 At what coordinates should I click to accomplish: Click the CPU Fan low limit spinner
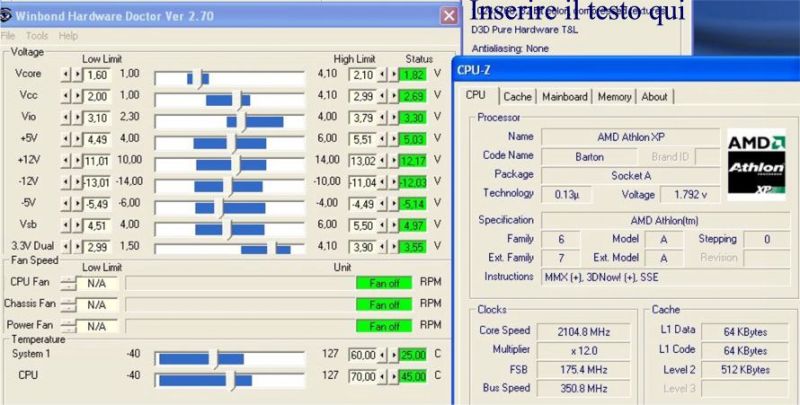point(68,284)
